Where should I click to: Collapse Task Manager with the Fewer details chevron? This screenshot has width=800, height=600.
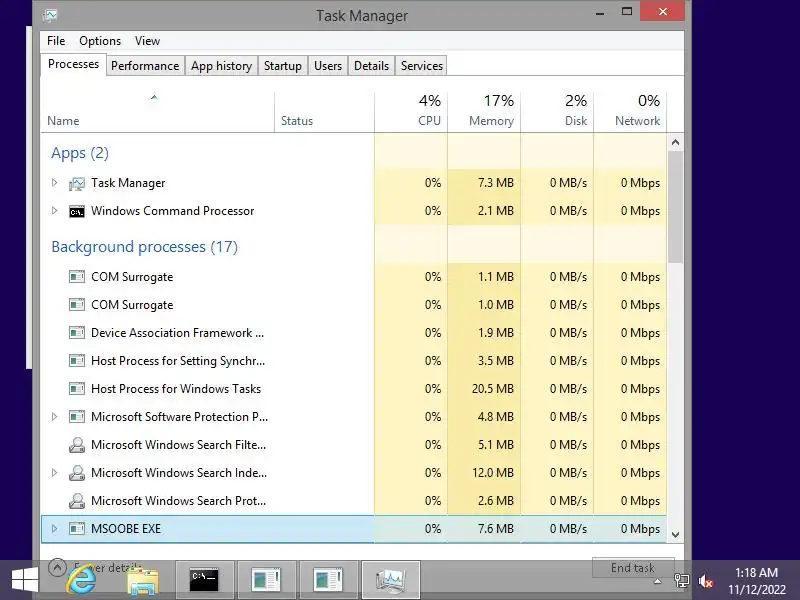(x=57, y=567)
